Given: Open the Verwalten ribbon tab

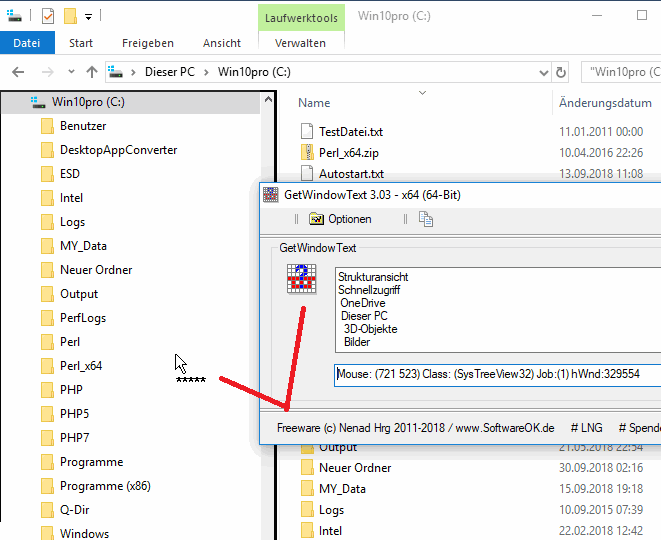Looking at the screenshot, I should click(301, 43).
